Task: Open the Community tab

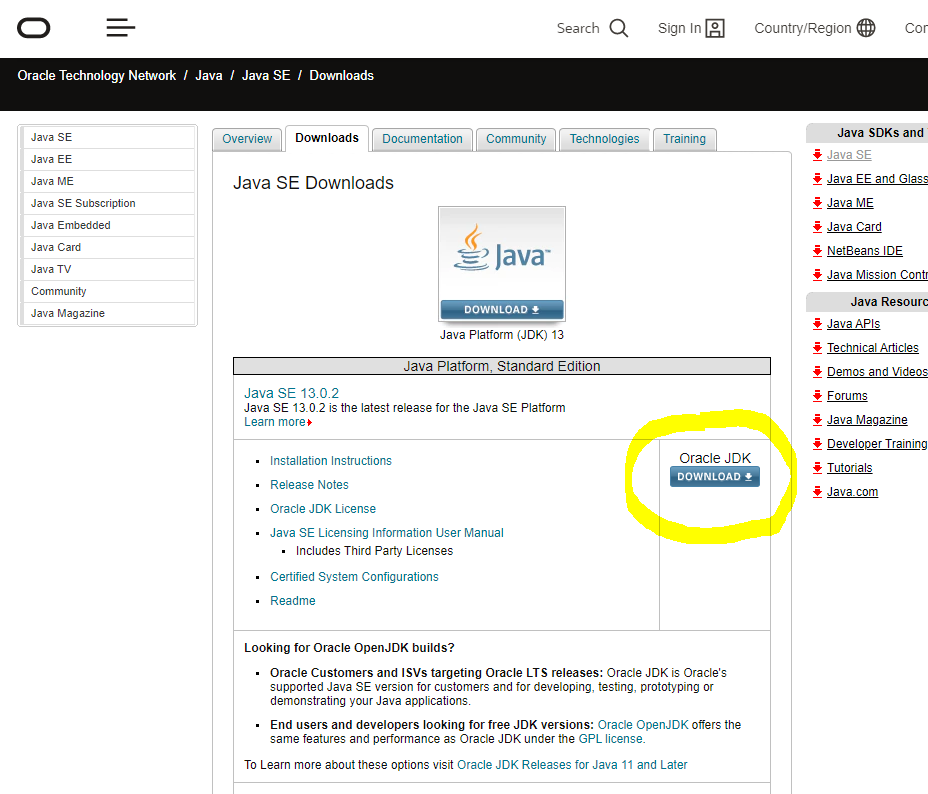Action: 516,139
